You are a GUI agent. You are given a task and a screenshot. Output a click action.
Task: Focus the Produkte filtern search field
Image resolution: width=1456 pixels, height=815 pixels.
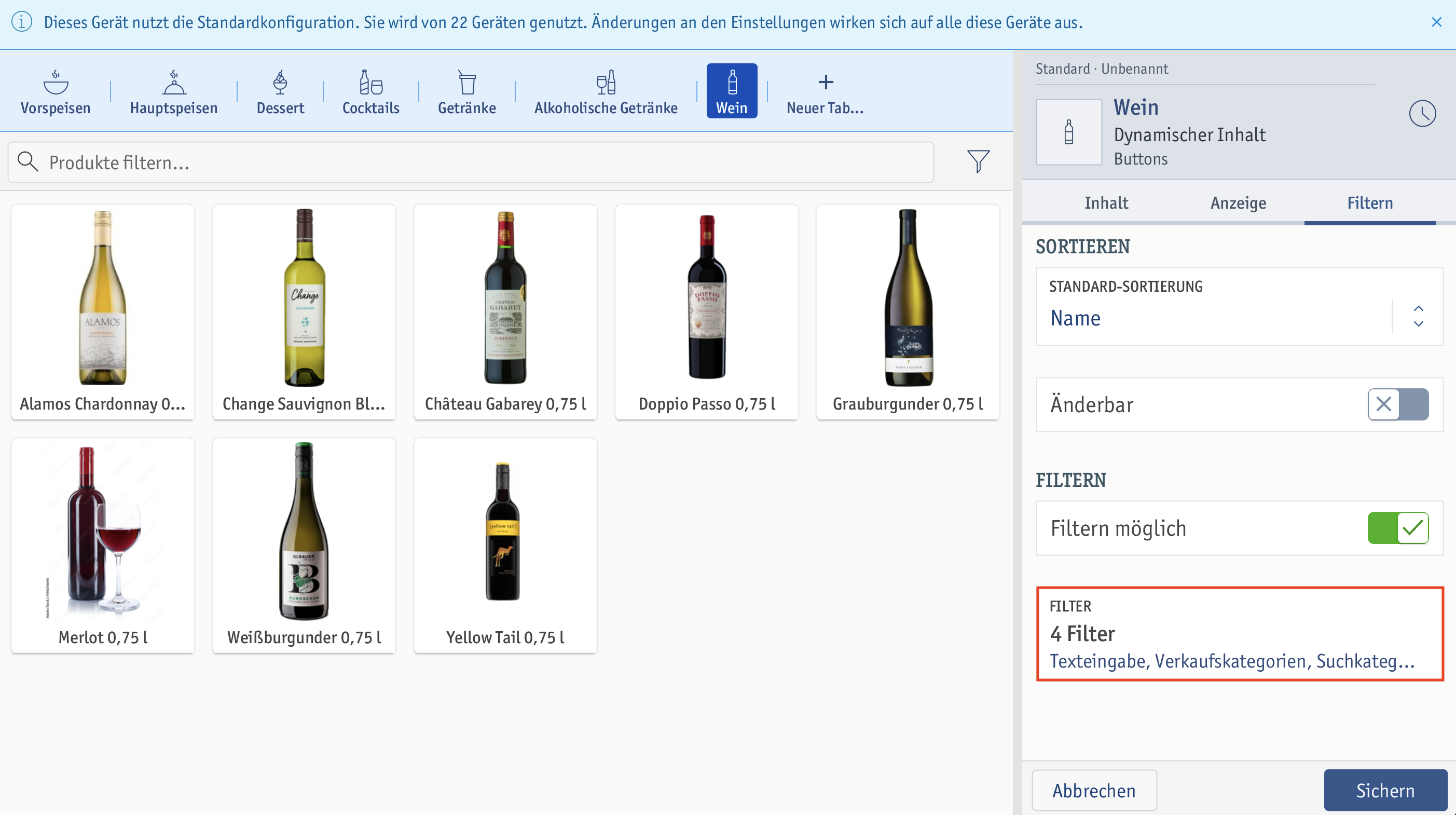pos(470,162)
